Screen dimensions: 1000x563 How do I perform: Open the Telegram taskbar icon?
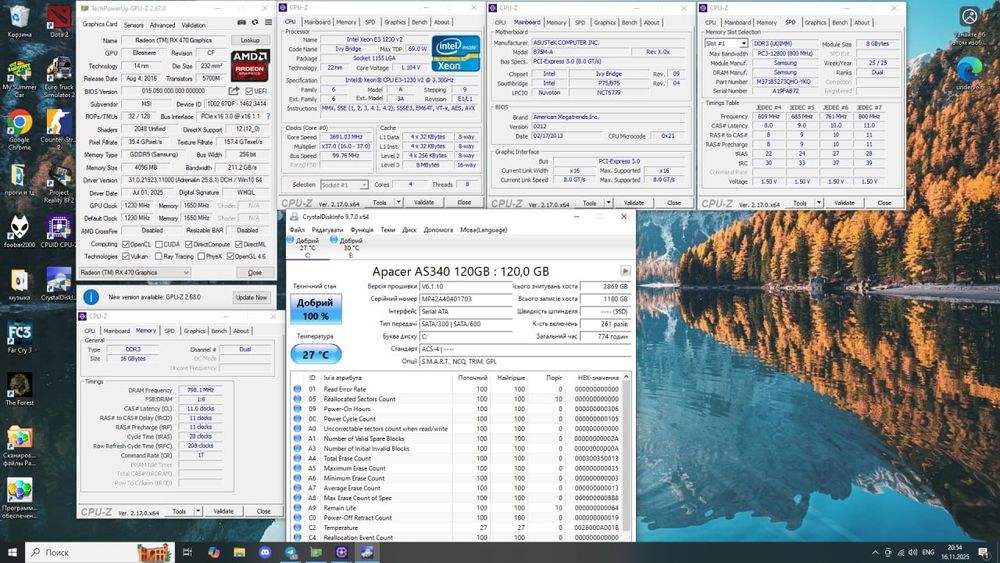click(x=291, y=552)
